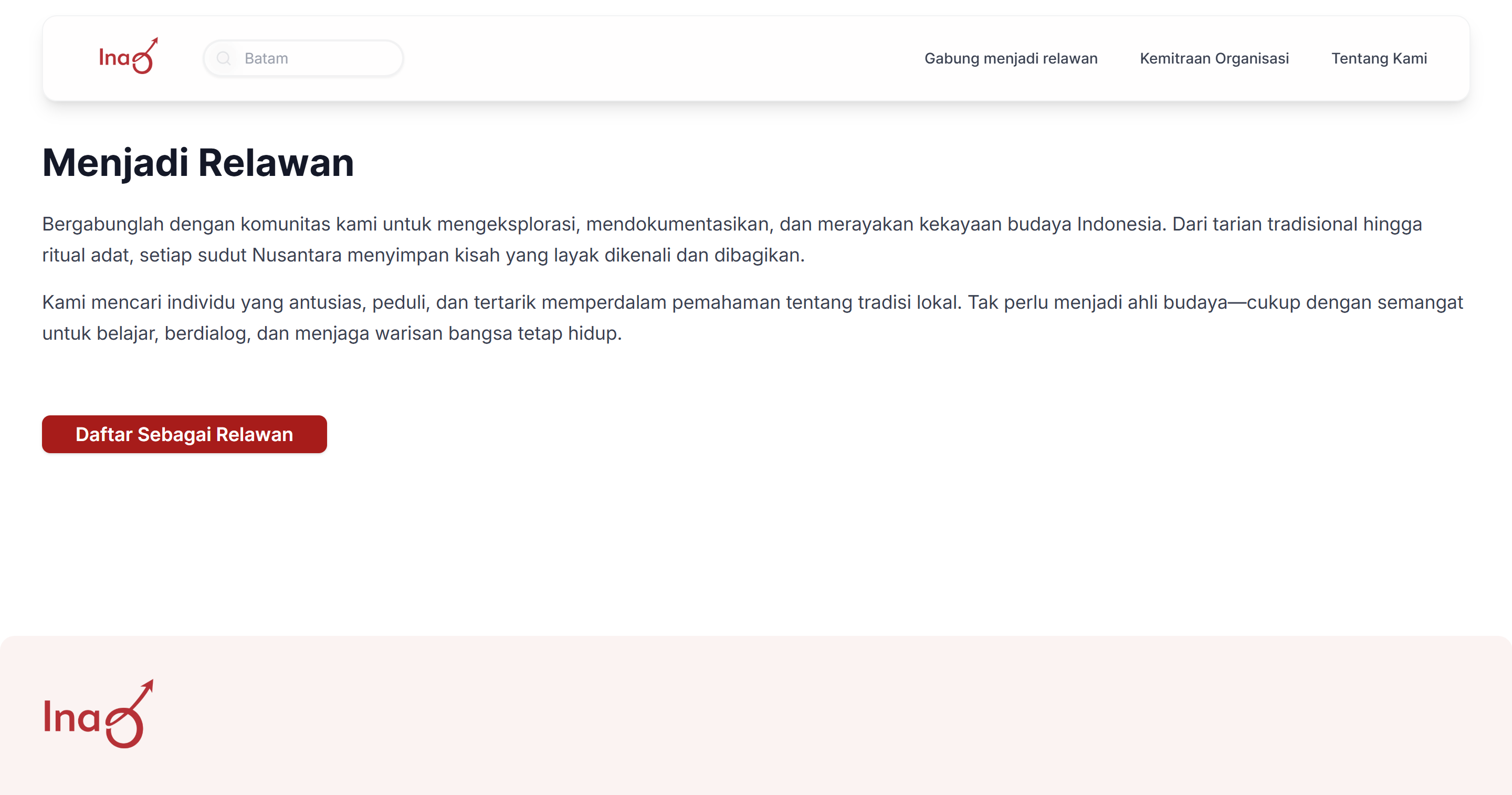Click the large Ina footer logo text
The height and width of the screenshot is (795, 1512).
pyautogui.click(x=72, y=717)
